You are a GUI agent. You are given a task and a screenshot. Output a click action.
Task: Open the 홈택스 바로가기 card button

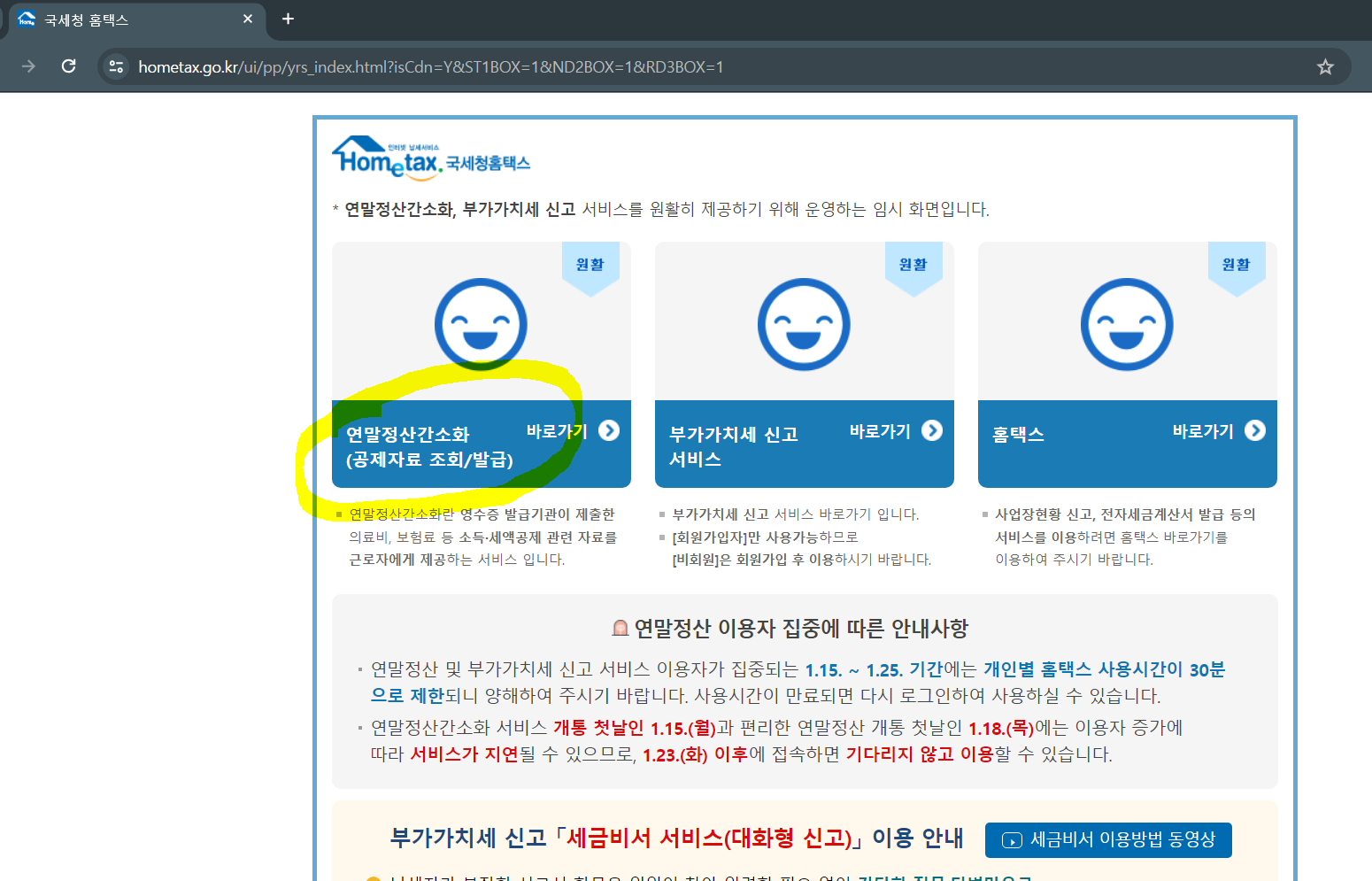(x=1128, y=444)
